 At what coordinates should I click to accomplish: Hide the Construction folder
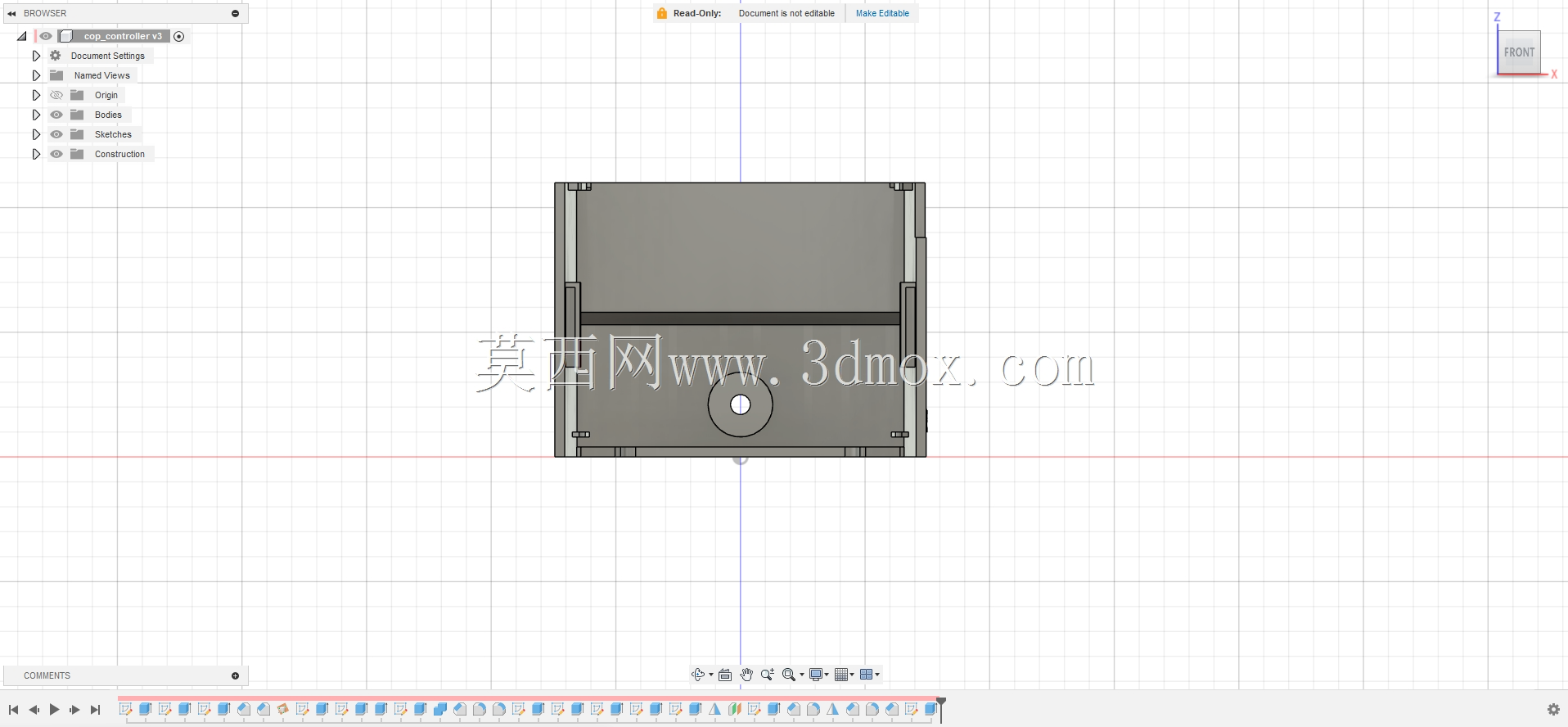tap(56, 154)
